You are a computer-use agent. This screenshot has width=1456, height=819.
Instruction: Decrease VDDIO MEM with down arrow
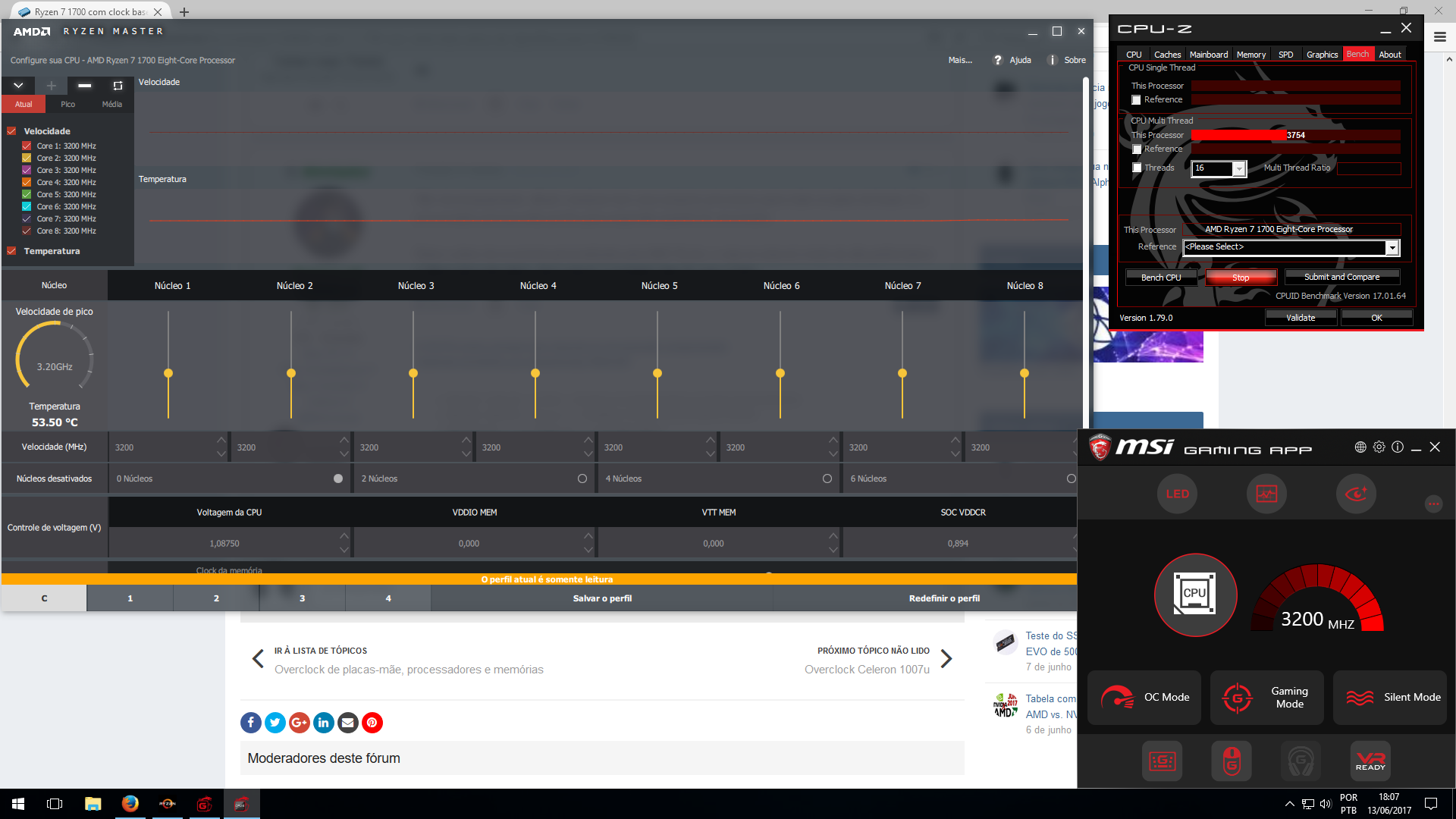588,550
